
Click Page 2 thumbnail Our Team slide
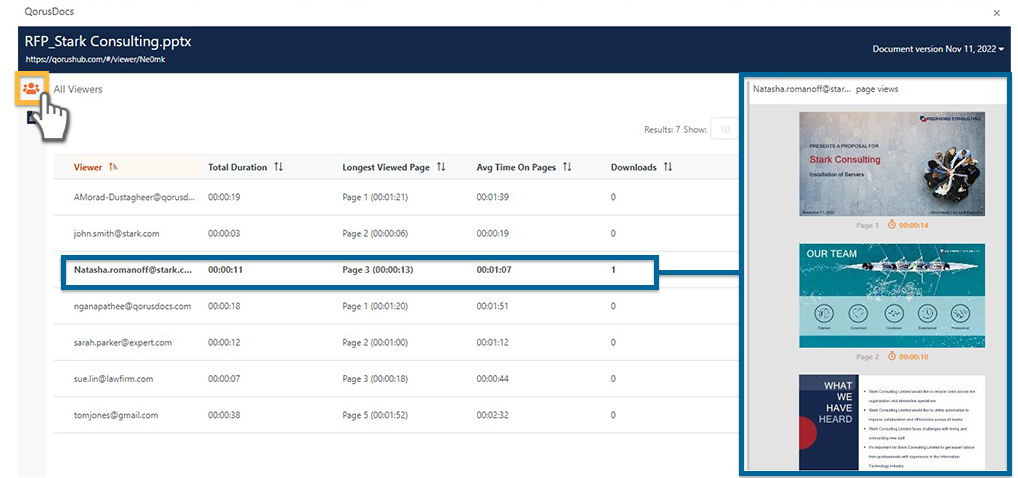tap(891, 296)
